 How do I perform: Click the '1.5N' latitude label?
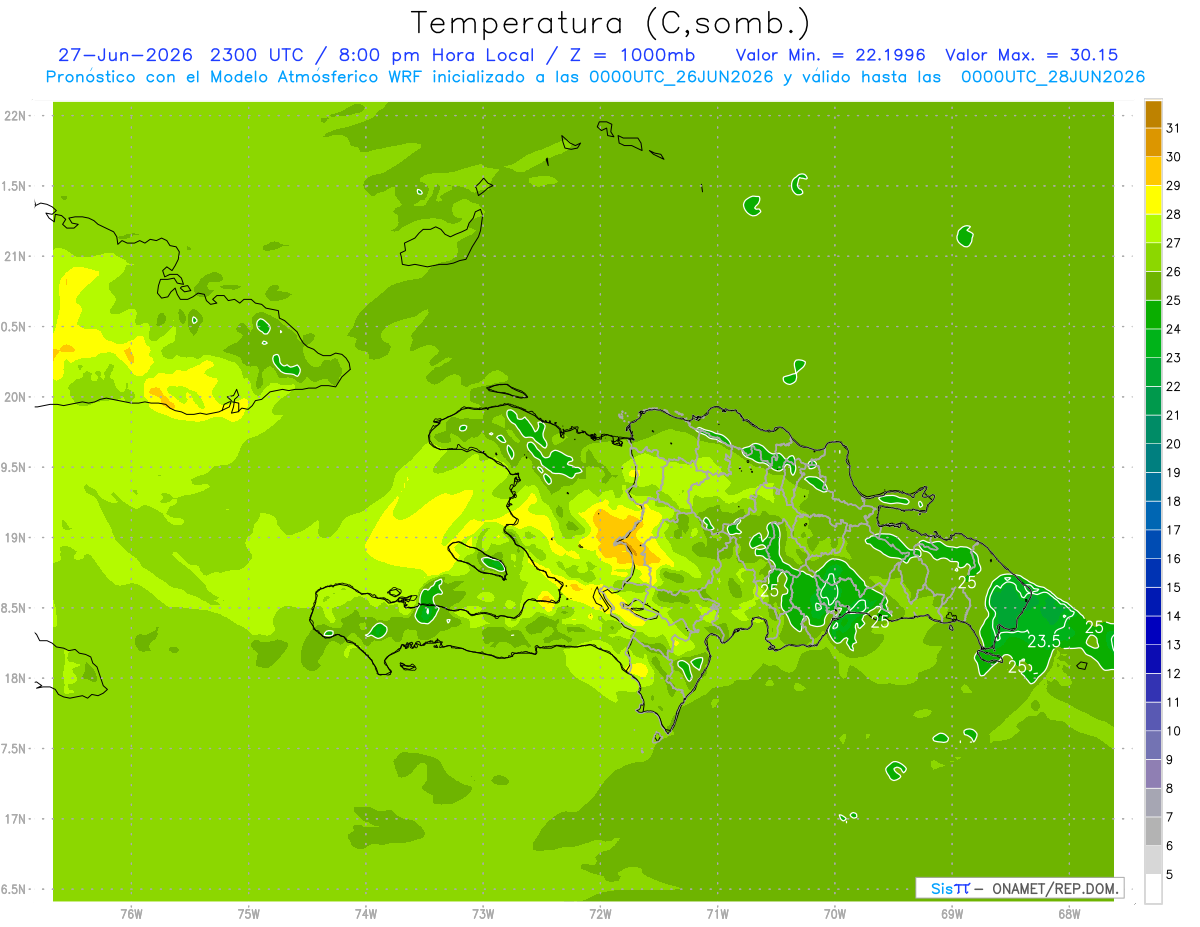click(x=14, y=186)
